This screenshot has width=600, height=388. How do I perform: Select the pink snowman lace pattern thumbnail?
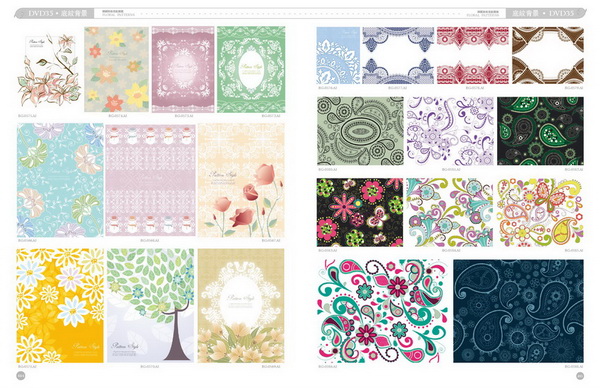[150, 180]
